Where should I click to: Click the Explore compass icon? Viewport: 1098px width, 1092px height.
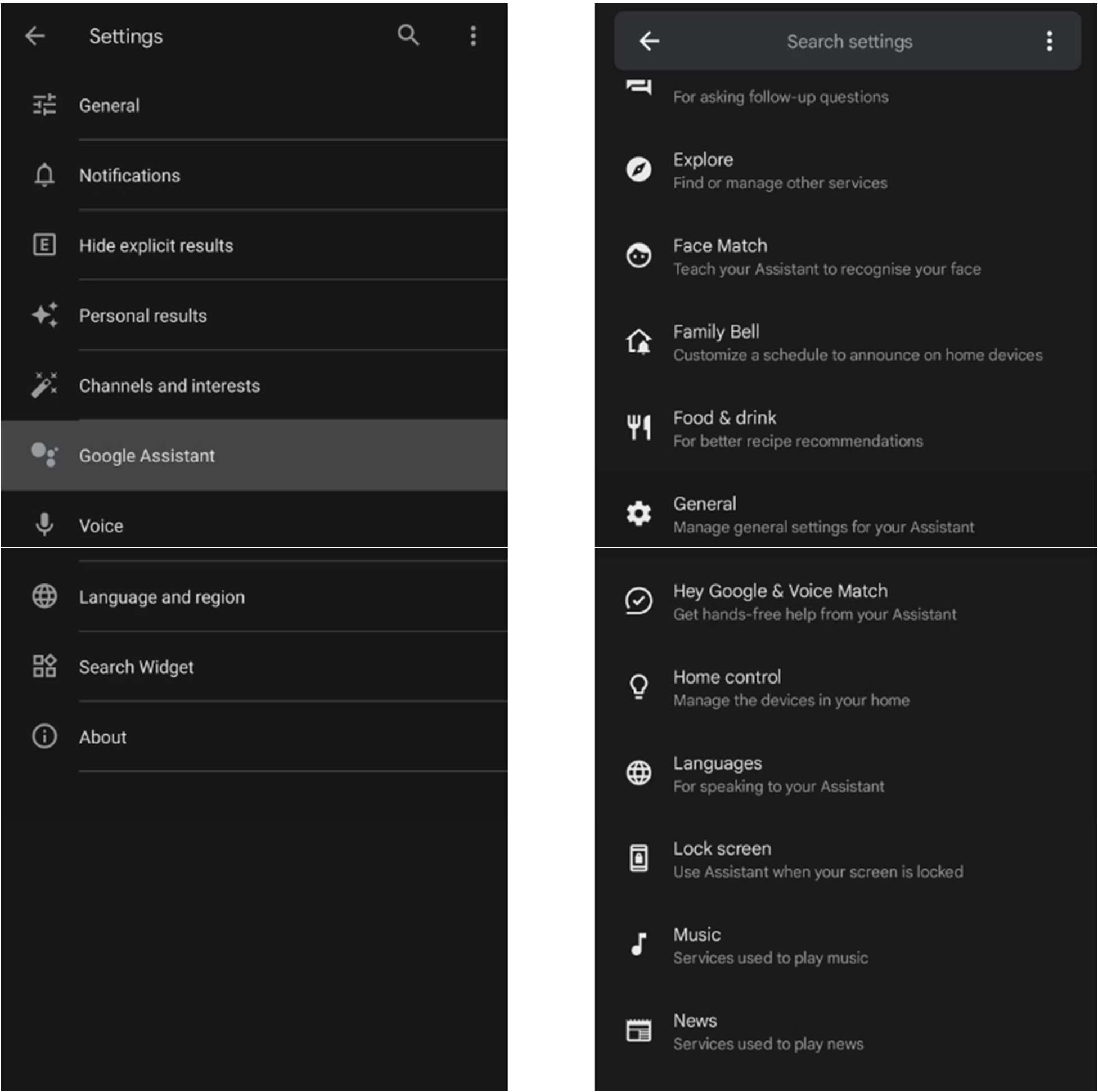pyautogui.click(x=639, y=169)
